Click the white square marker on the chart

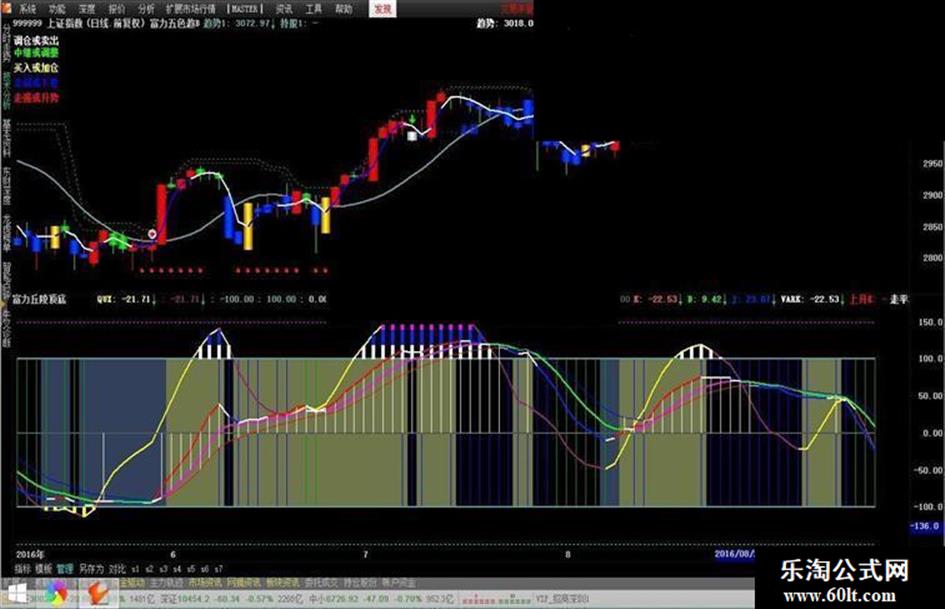412,136
